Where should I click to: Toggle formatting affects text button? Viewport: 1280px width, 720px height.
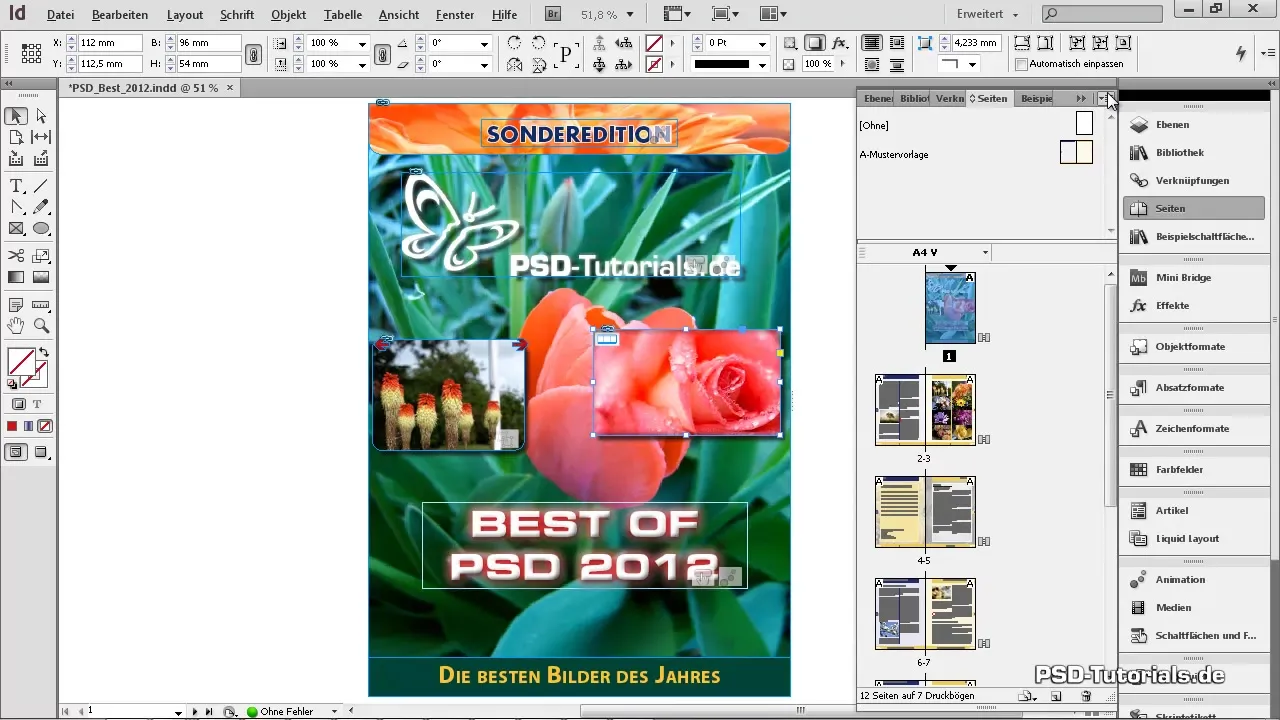click(x=37, y=404)
